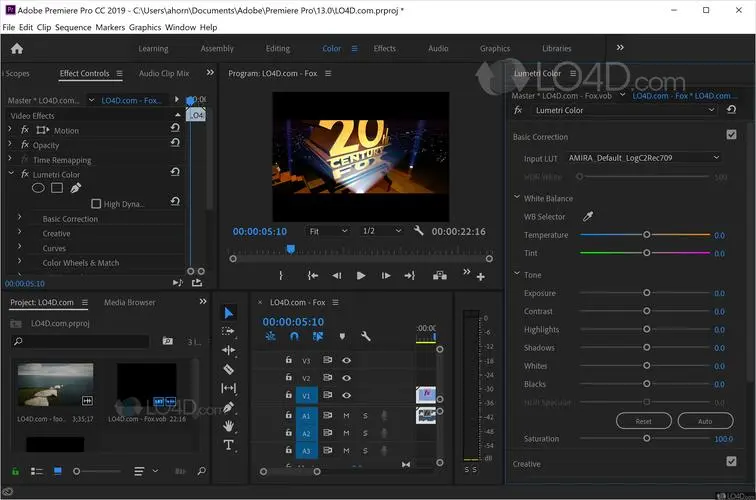
Task: Expand the Curves section in Effect Controls
Action: click(x=19, y=248)
